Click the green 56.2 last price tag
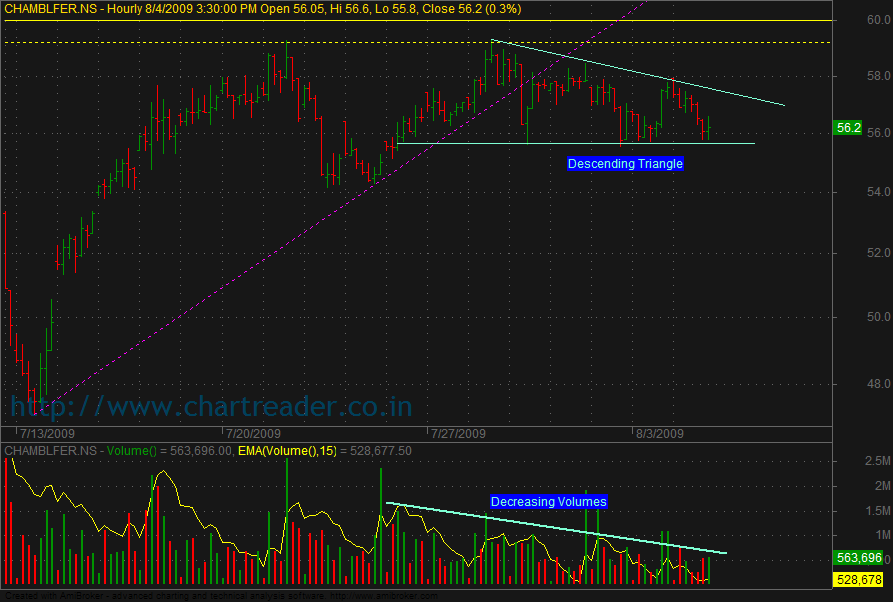 pos(849,128)
